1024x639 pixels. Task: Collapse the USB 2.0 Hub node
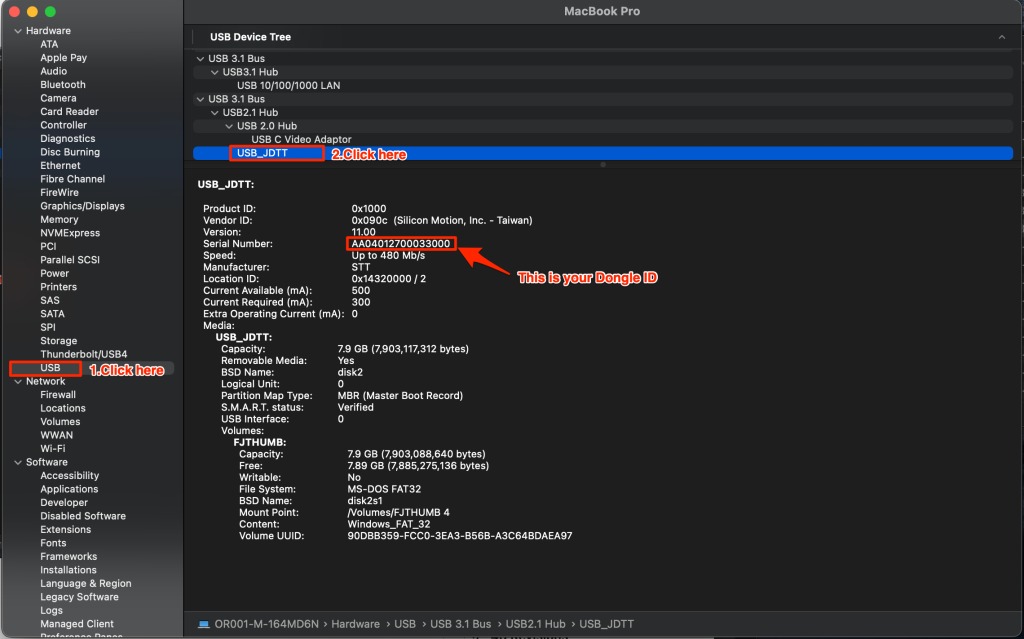(x=228, y=126)
